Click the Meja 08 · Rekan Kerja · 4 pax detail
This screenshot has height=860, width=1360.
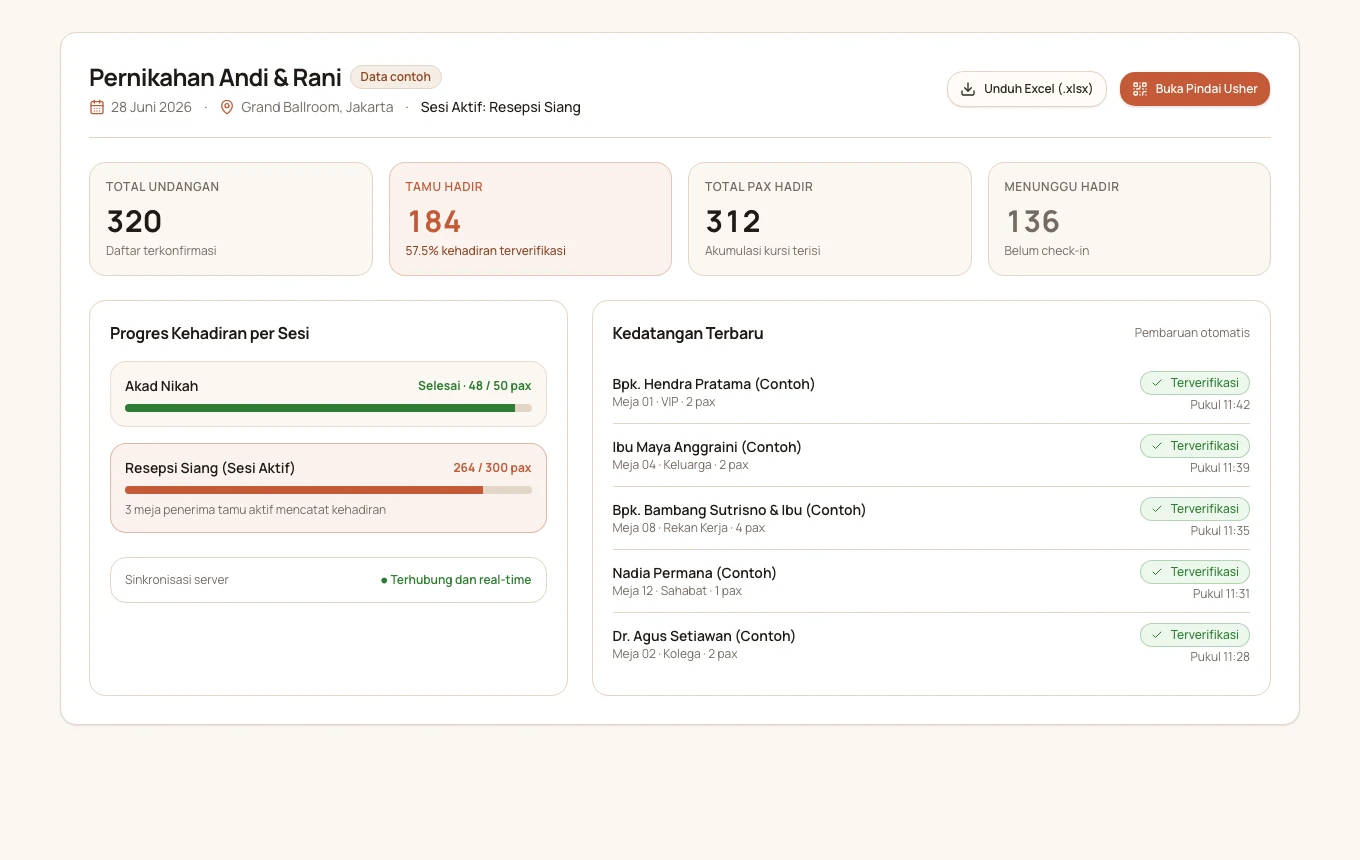[689, 528]
